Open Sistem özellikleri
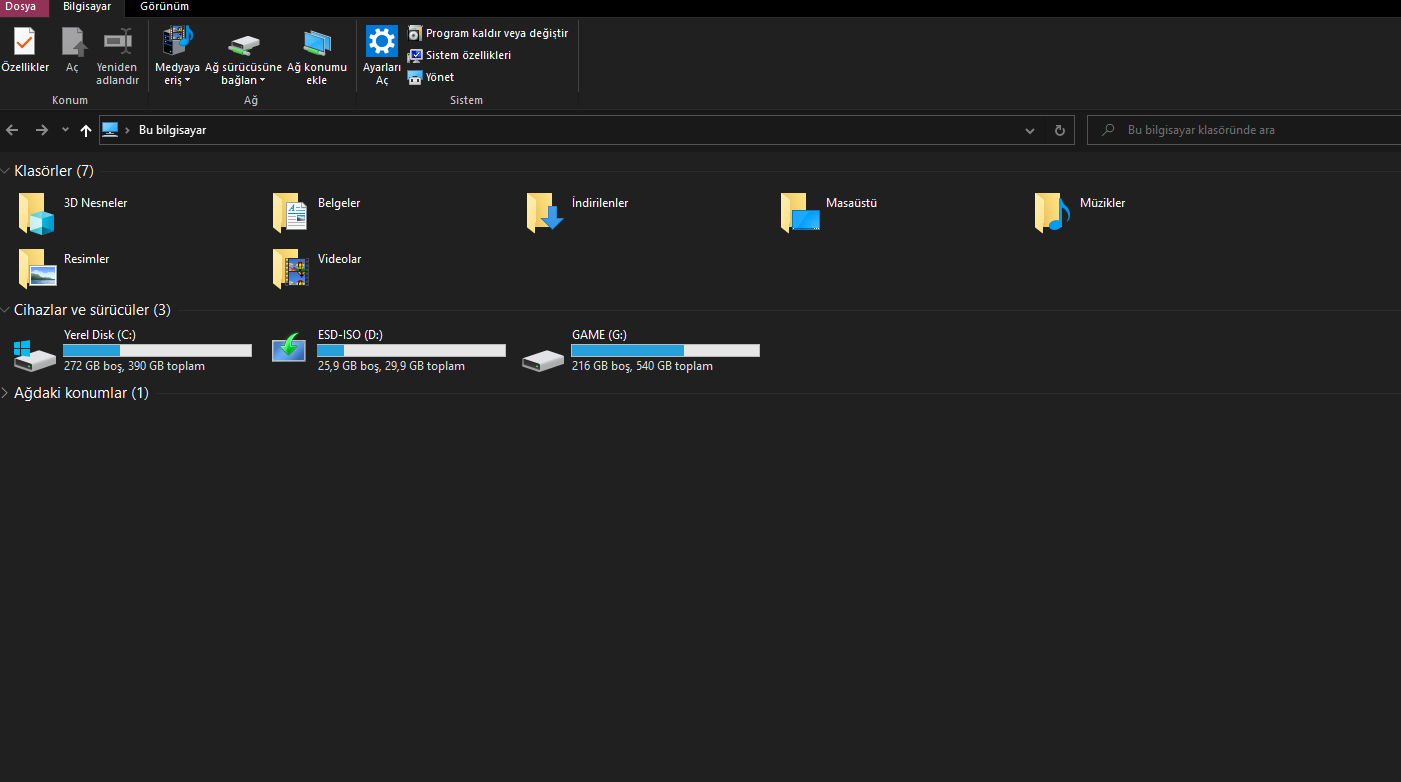Image resolution: width=1401 pixels, height=782 pixels. [x=460, y=55]
